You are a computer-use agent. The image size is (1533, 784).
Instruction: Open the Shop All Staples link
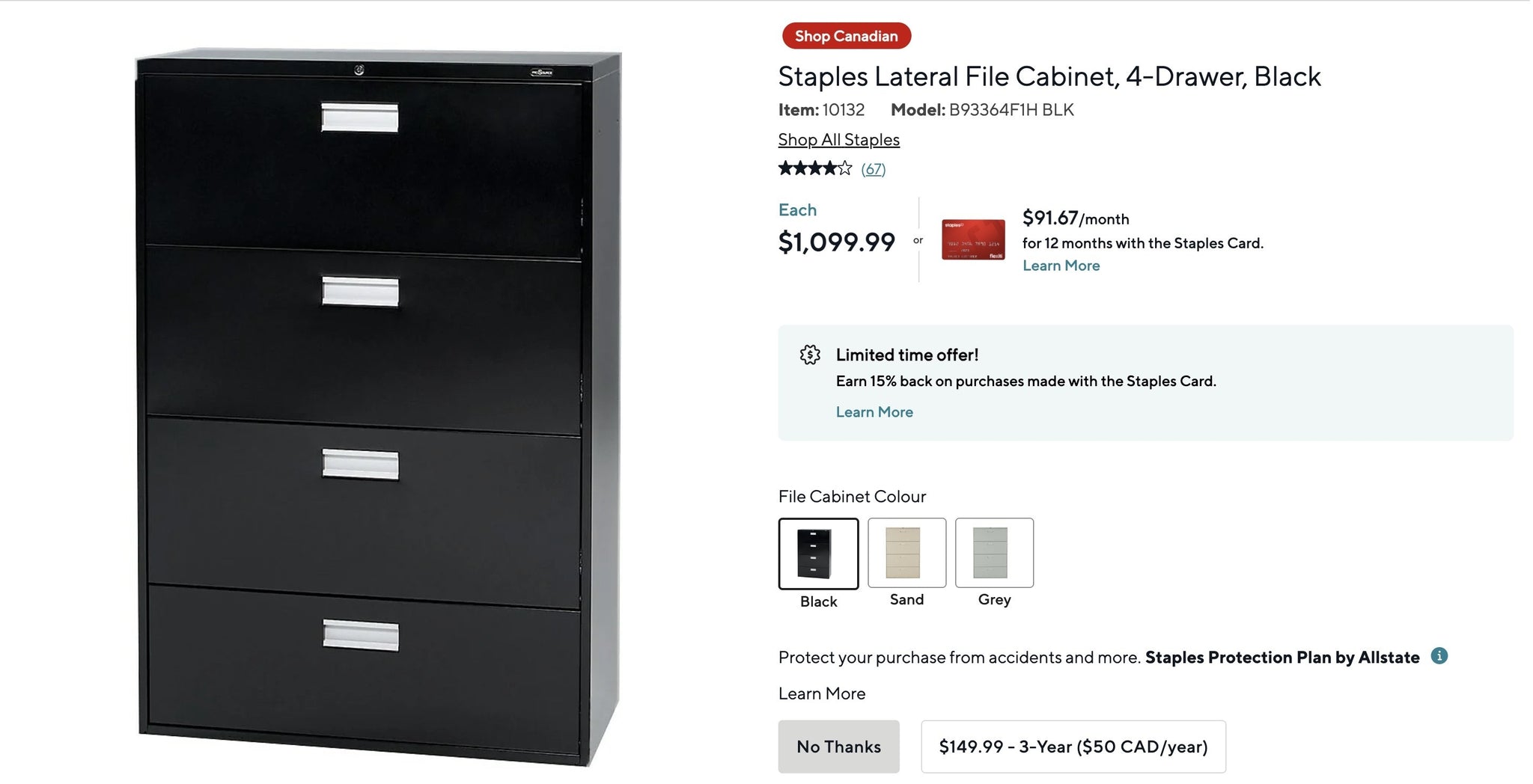coord(838,140)
